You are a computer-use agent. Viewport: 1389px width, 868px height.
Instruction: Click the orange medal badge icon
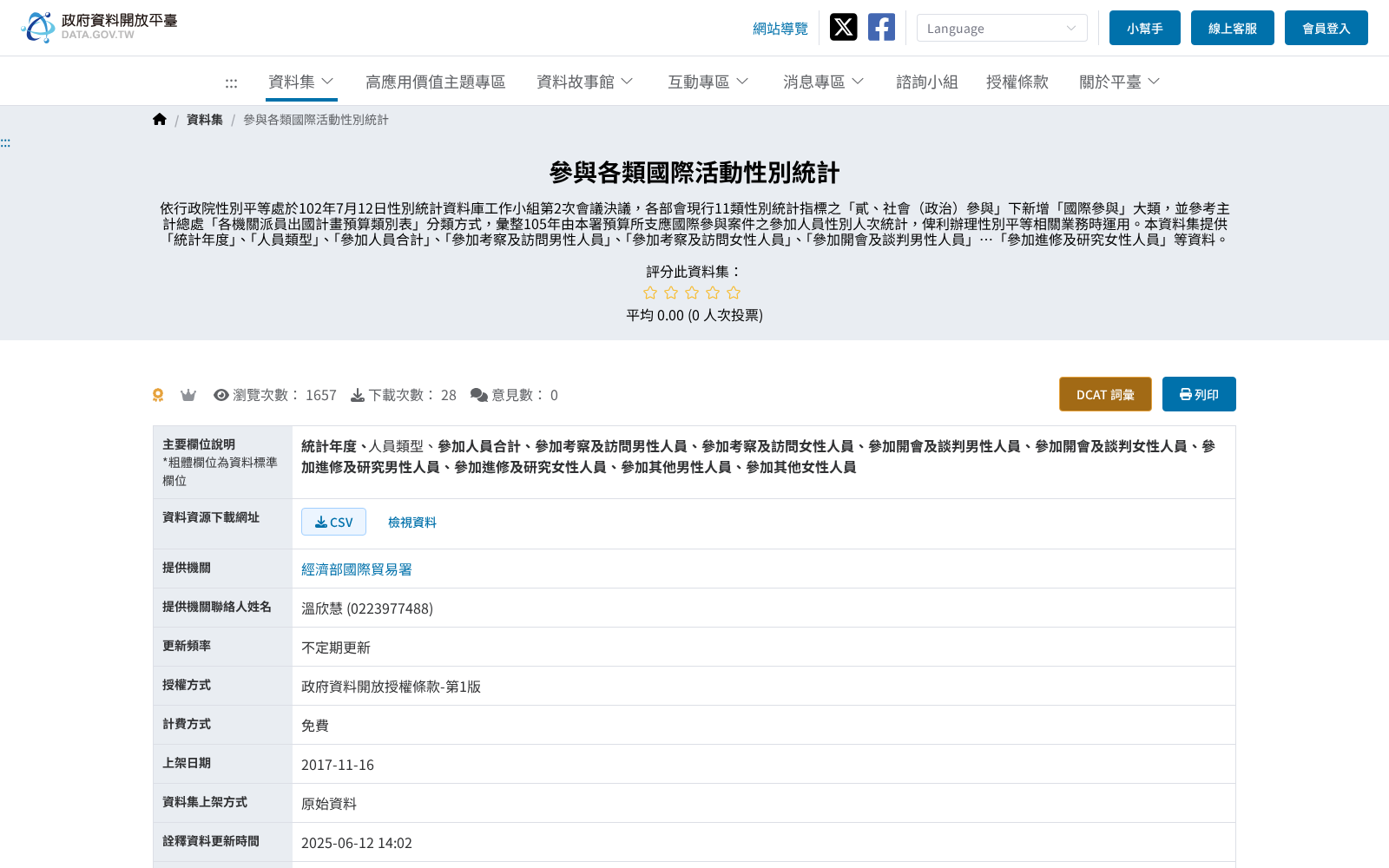(x=158, y=395)
